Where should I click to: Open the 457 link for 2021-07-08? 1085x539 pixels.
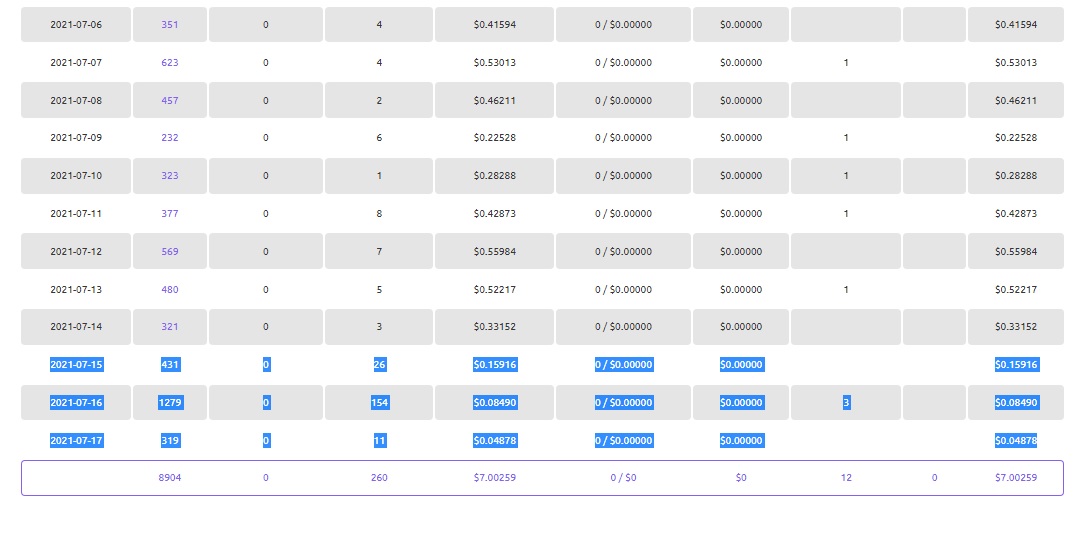(170, 100)
